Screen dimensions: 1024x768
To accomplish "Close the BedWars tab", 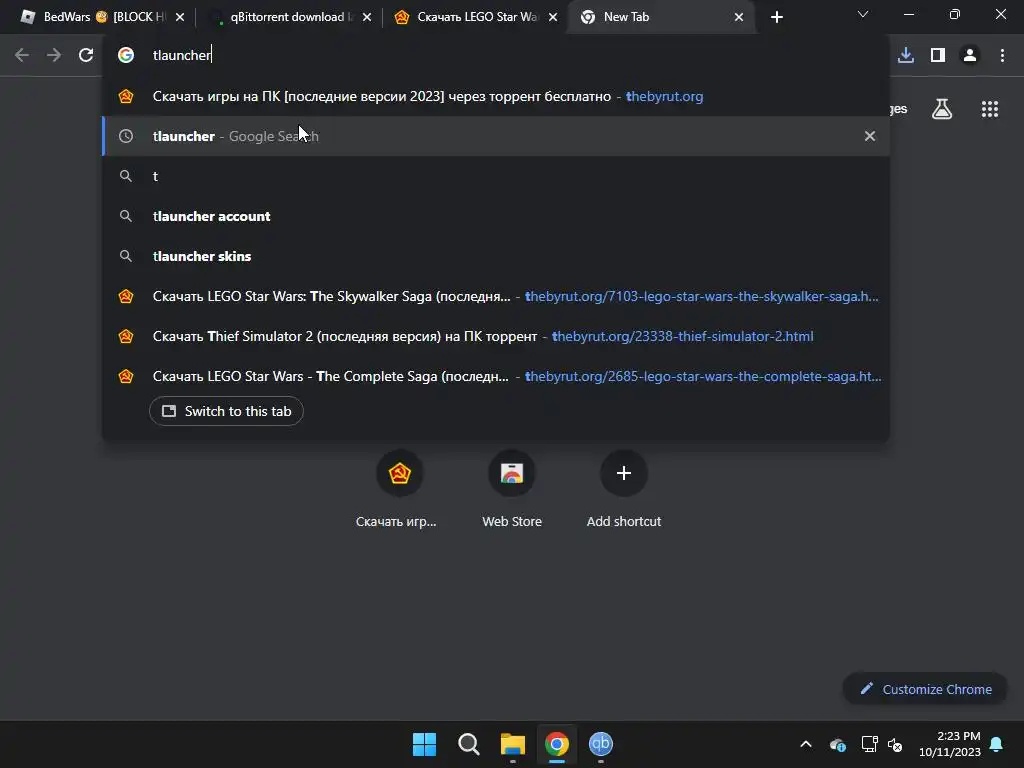I will point(180,17).
